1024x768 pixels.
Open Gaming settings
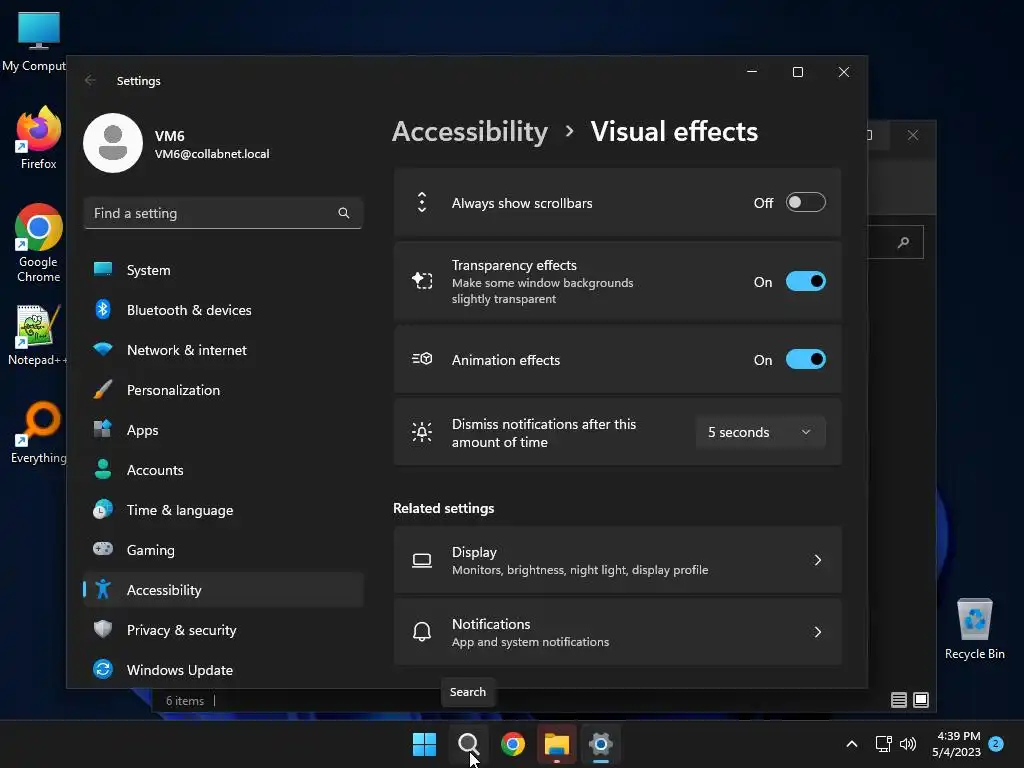223,550
